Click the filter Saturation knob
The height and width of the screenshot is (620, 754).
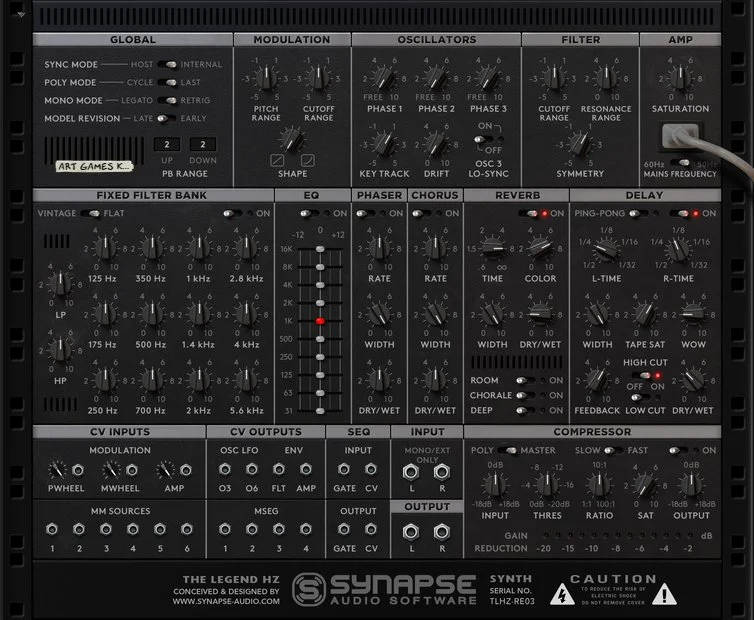680,78
